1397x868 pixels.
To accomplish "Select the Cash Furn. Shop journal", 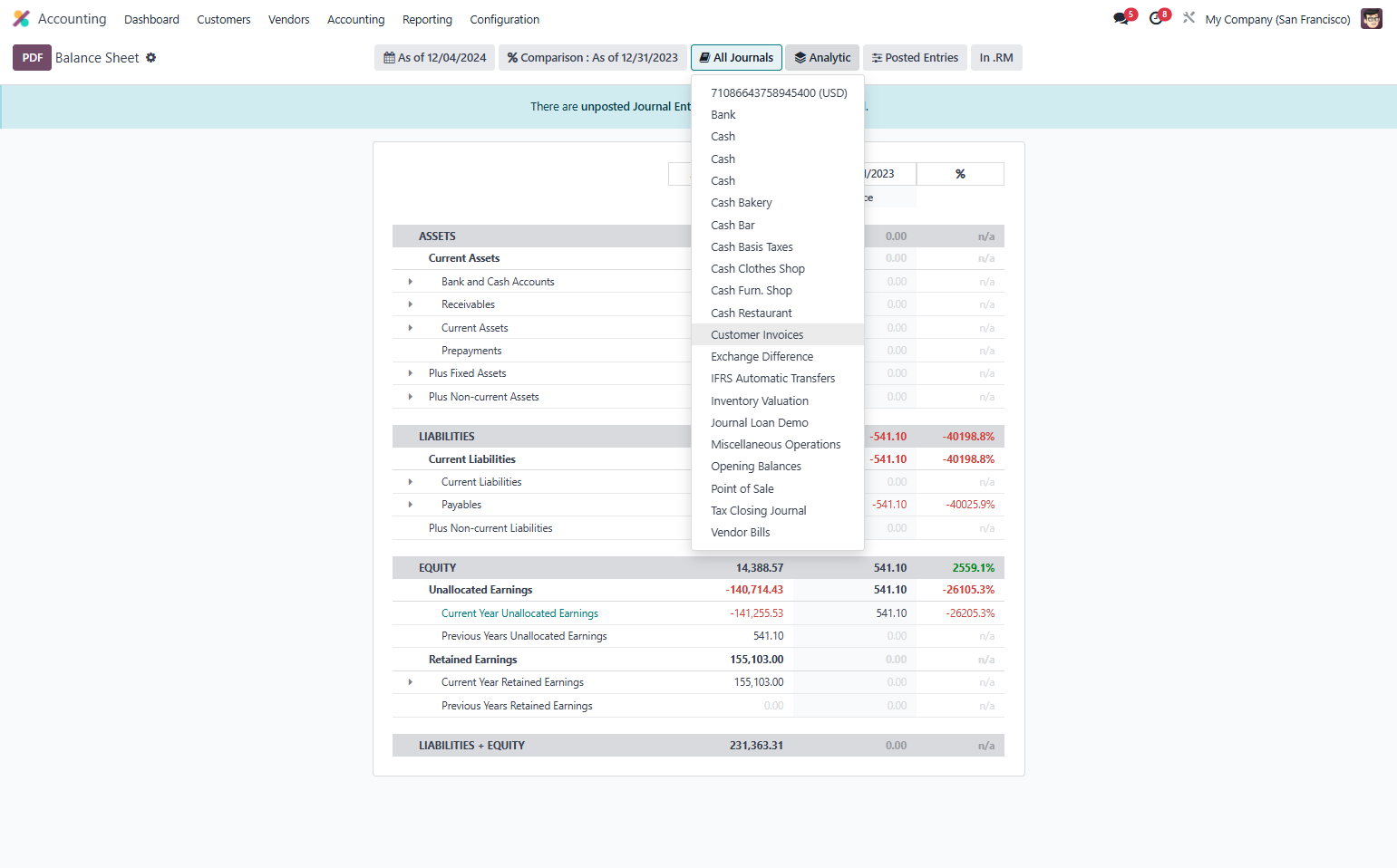I will coord(778,290).
